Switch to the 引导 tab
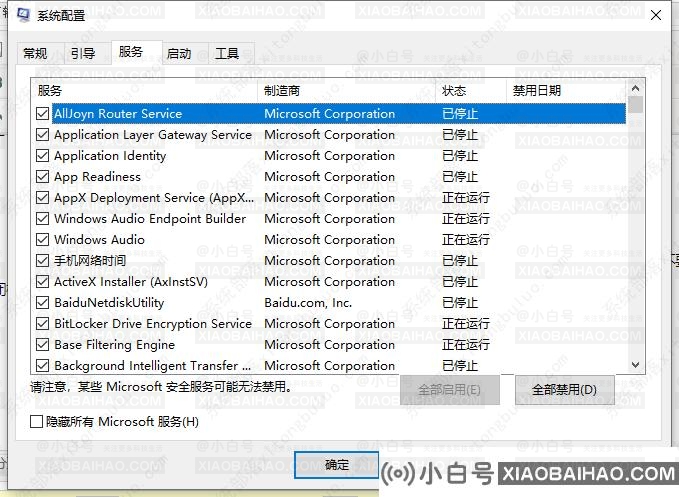 [x=87, y=54]
